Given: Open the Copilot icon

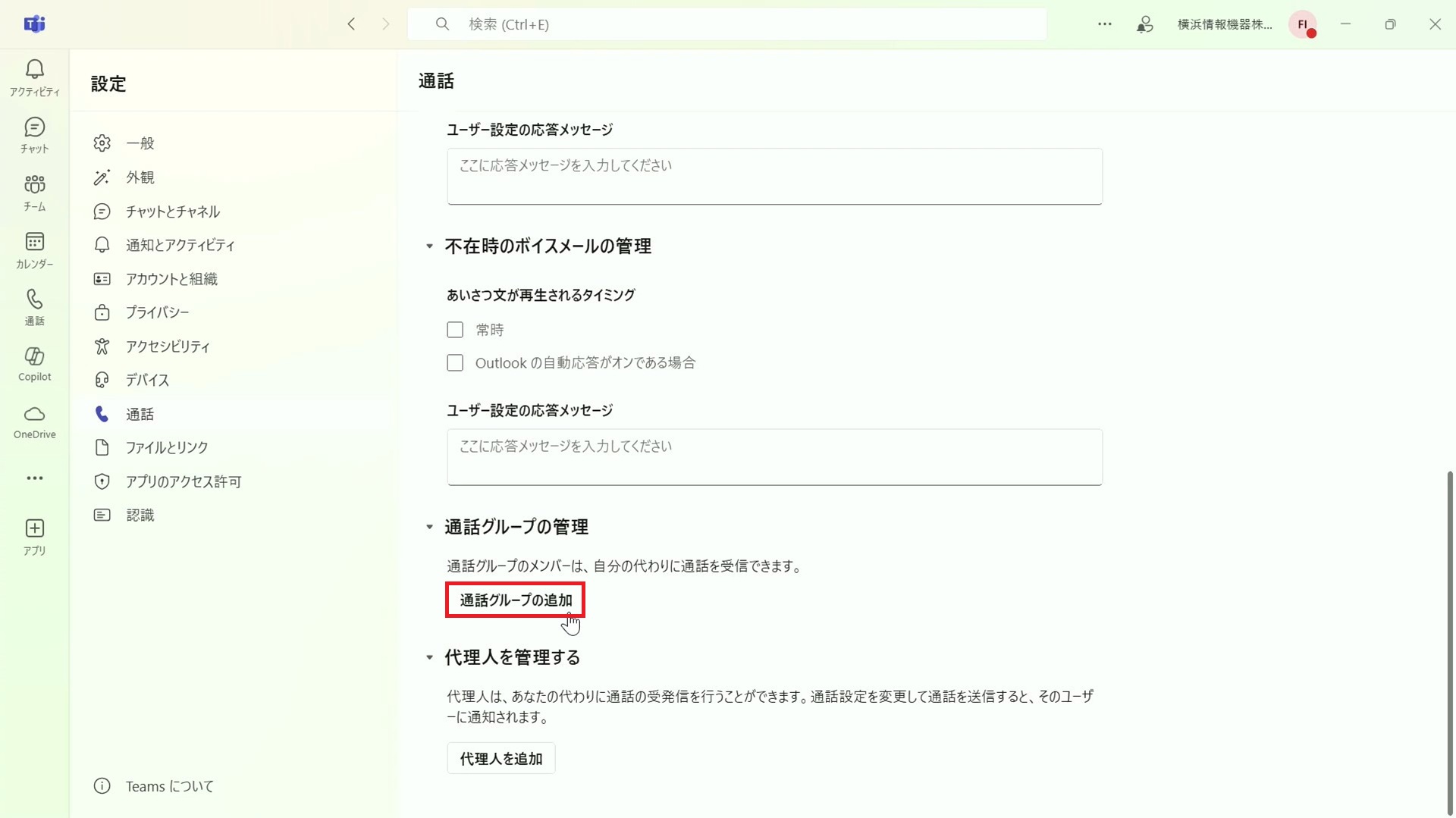Looking at the screenshot, I should [x=34, y=365].
